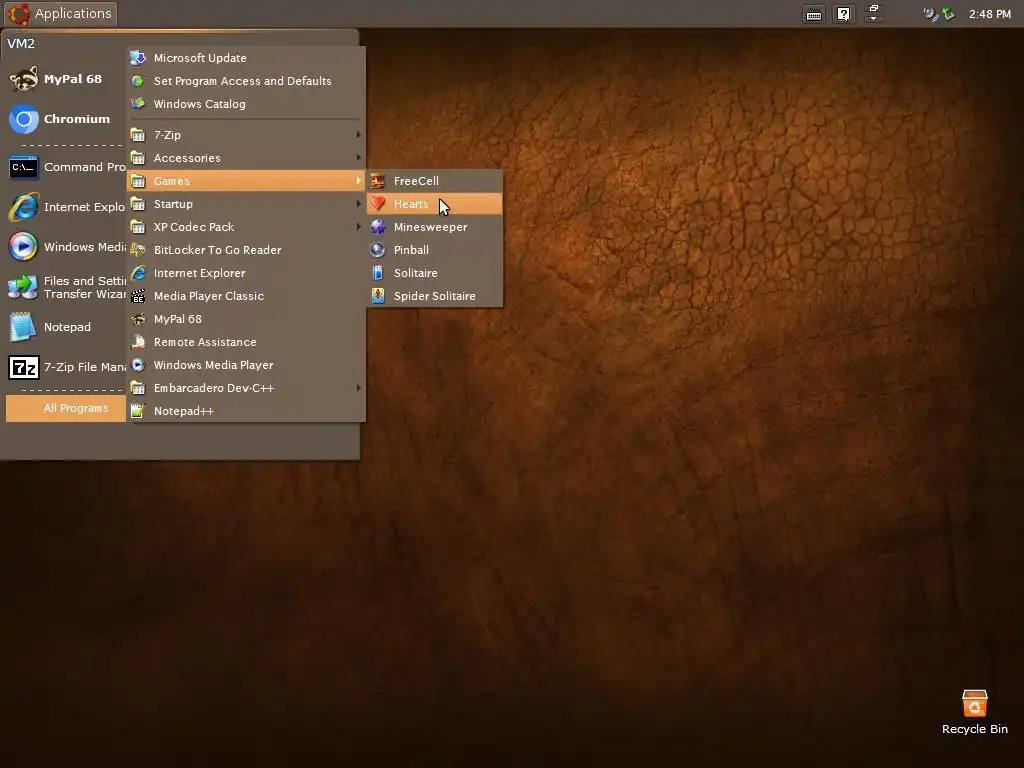Click the Remote Assistance text
This screenshot has height=768, width=1024.
click(205, 342)
